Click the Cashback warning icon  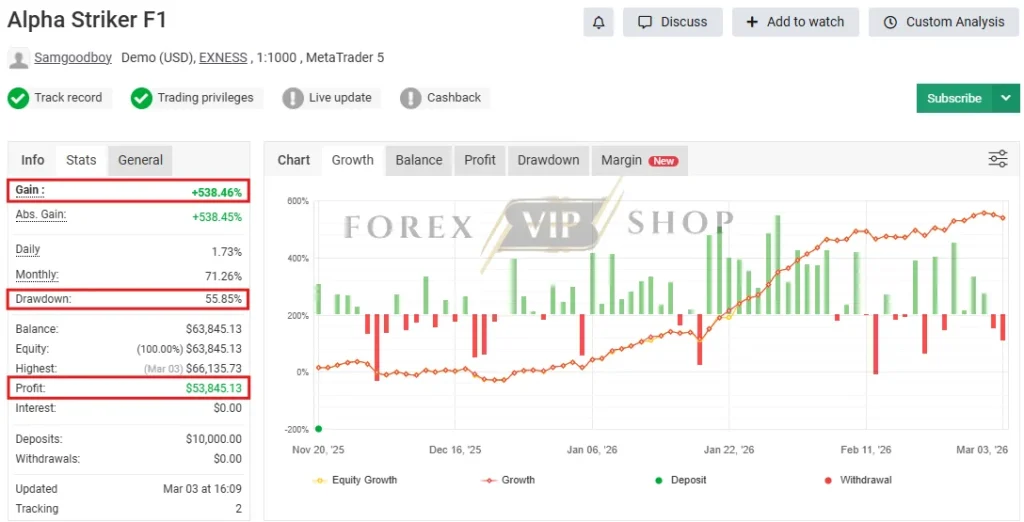[x=410, y=98]
